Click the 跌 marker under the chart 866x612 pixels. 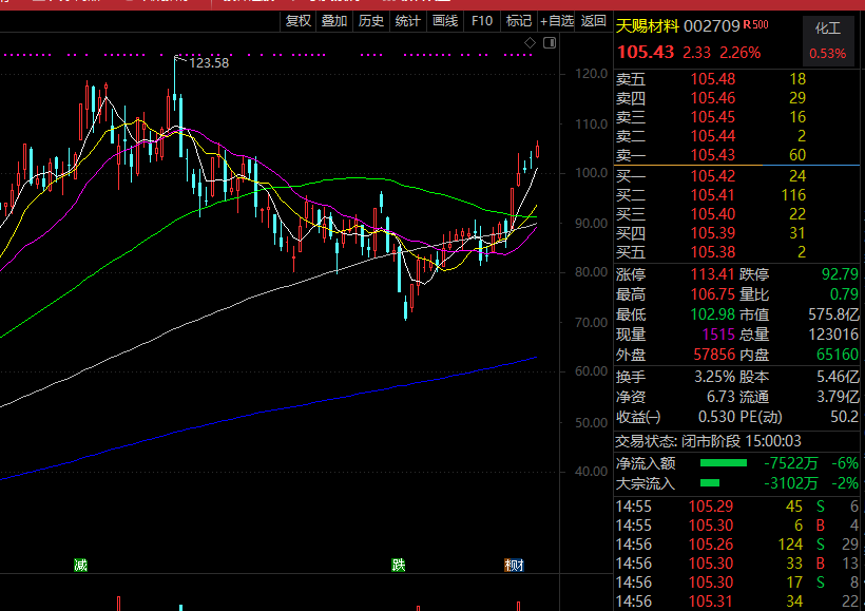399,564
